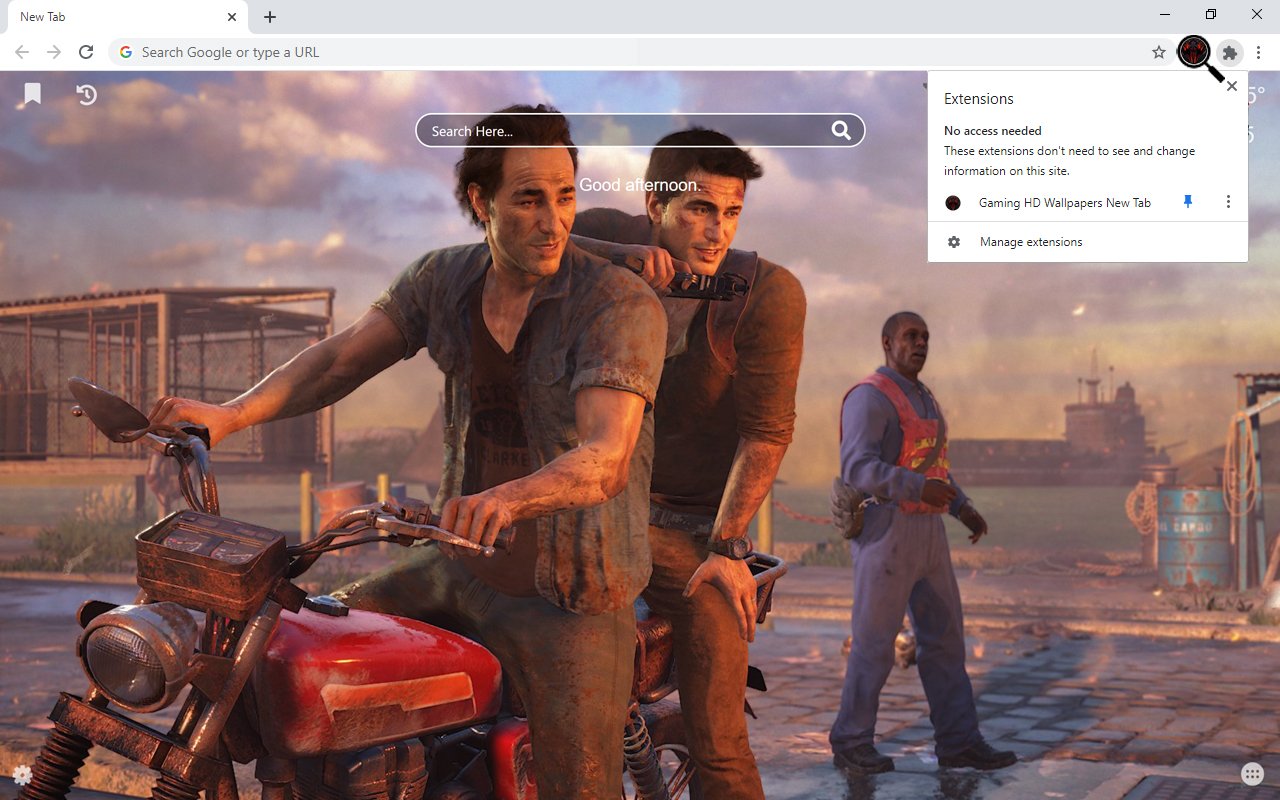The height and width of the screenshot is (800, 1280).
Task: Go forward to next page
Action: 54,52
